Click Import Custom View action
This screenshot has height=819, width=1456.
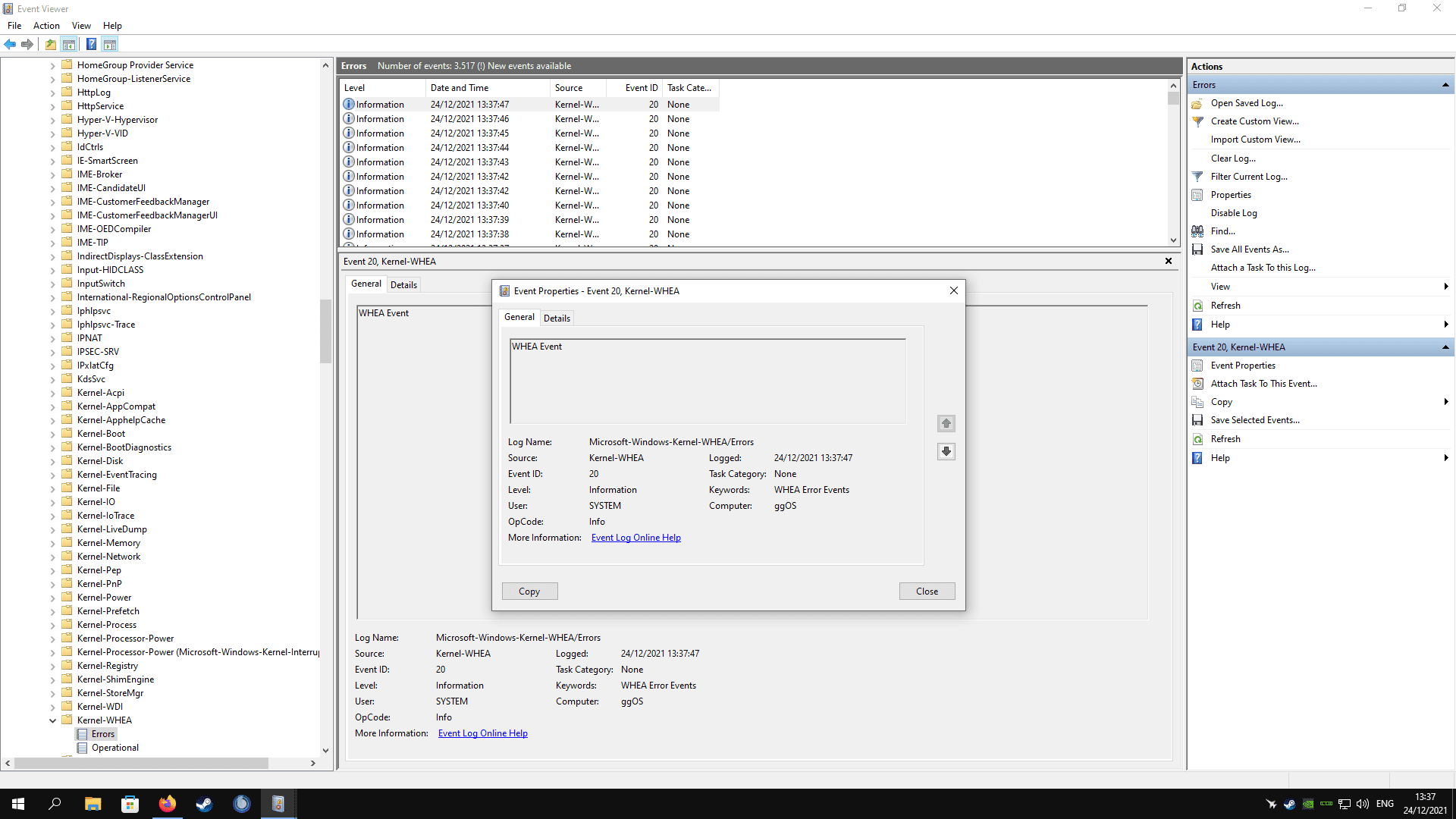click(x=1255, y=140)
